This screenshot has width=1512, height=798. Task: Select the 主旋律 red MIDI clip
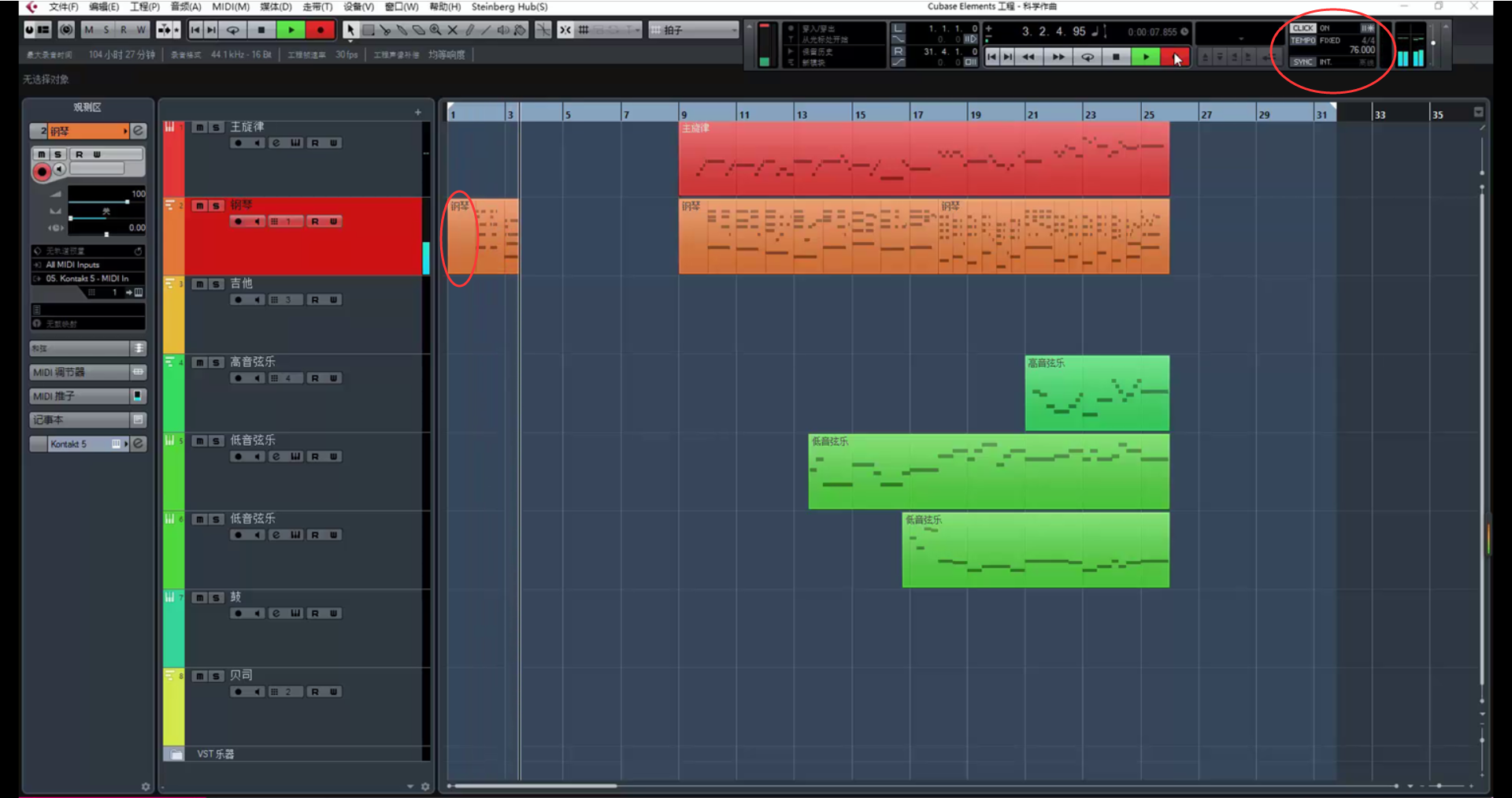(x=924, y=158)
